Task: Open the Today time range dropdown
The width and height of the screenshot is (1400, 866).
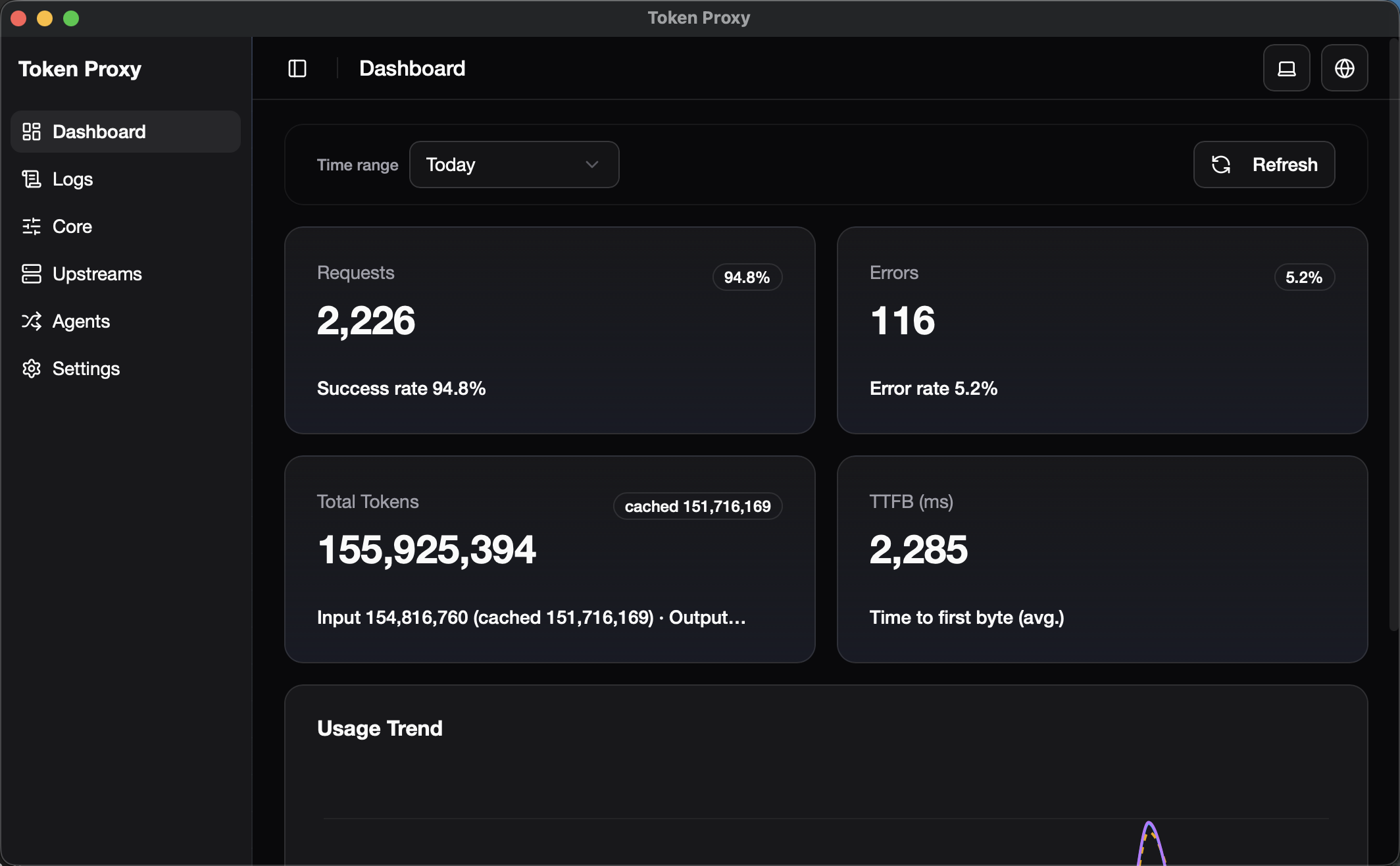Action: 514,165
